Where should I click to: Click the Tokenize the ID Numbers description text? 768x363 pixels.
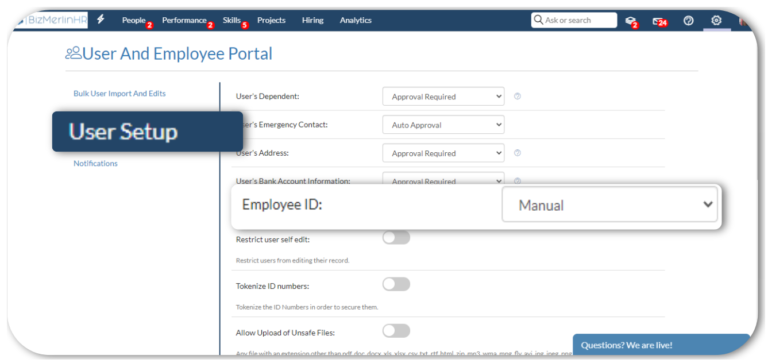coord(307,307)
